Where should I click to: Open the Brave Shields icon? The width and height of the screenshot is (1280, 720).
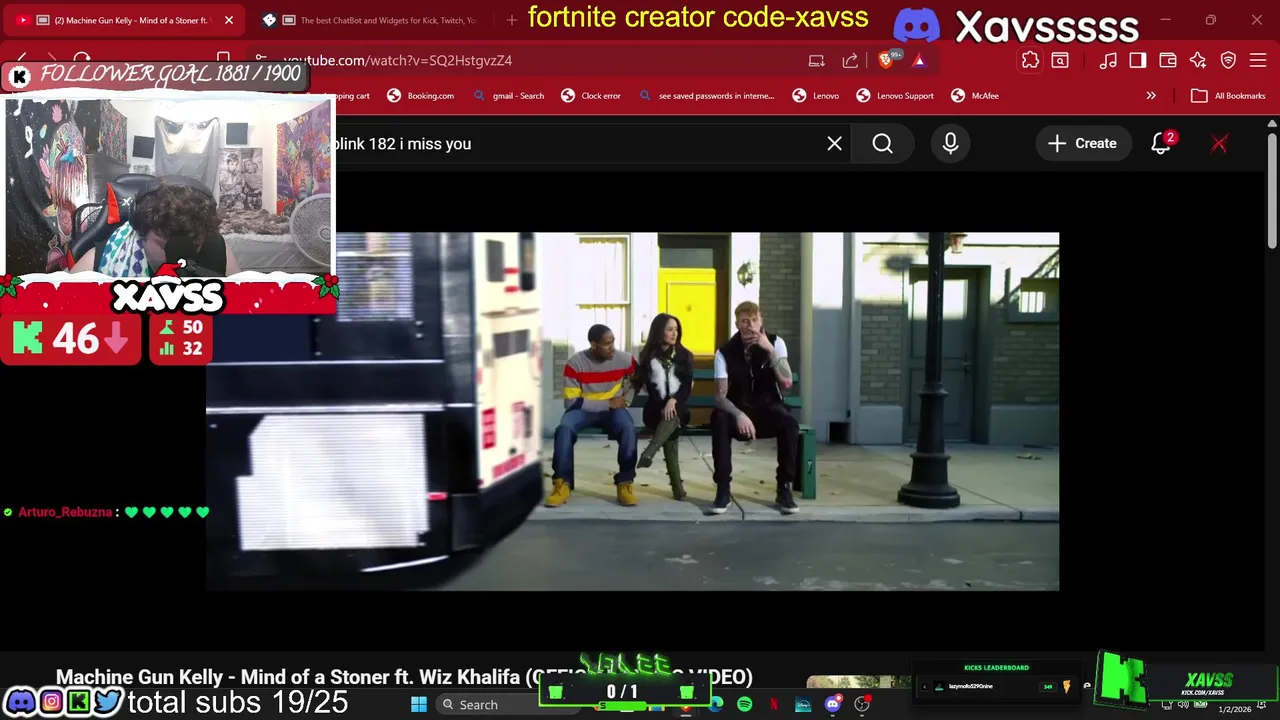(x=887, y=60)
